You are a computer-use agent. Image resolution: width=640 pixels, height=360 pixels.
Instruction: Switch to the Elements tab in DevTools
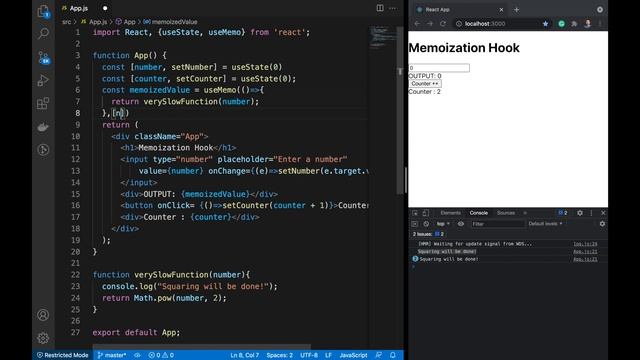point(451,213)
